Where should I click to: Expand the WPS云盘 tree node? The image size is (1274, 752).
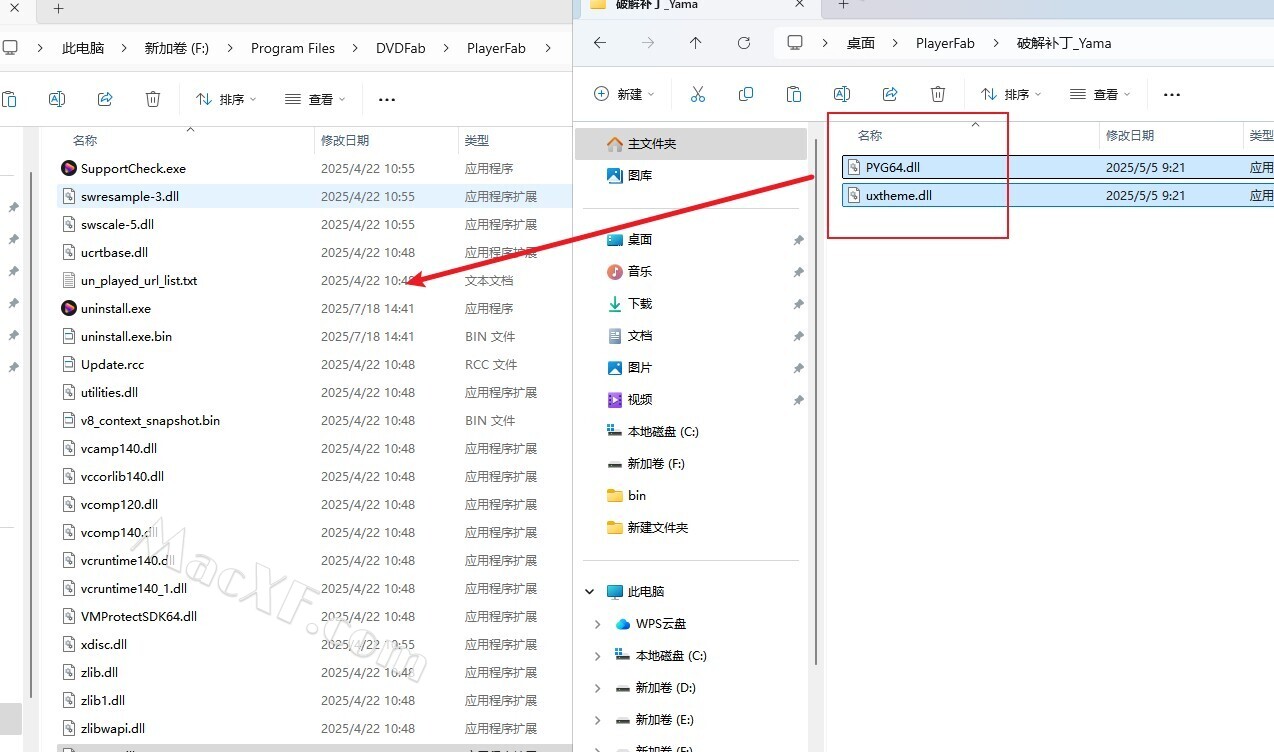(598, 624)
